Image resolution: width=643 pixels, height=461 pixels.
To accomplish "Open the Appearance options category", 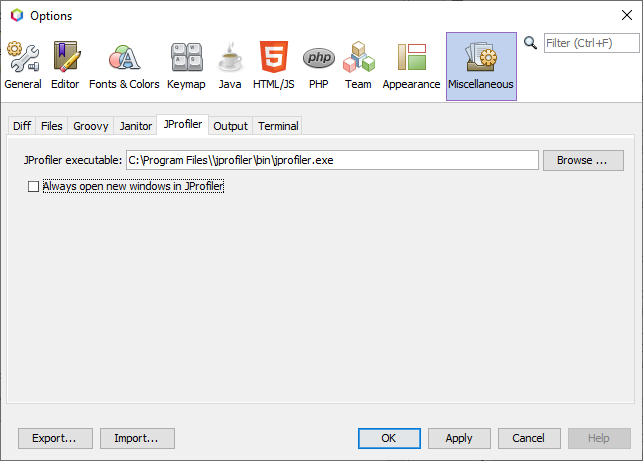I will (x=411, y=66).
